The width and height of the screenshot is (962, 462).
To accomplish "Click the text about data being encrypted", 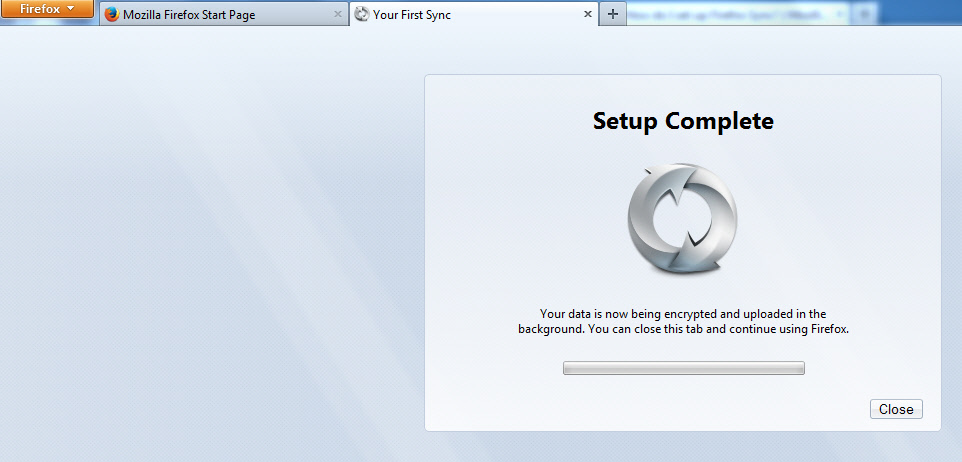I will (683, 321).
